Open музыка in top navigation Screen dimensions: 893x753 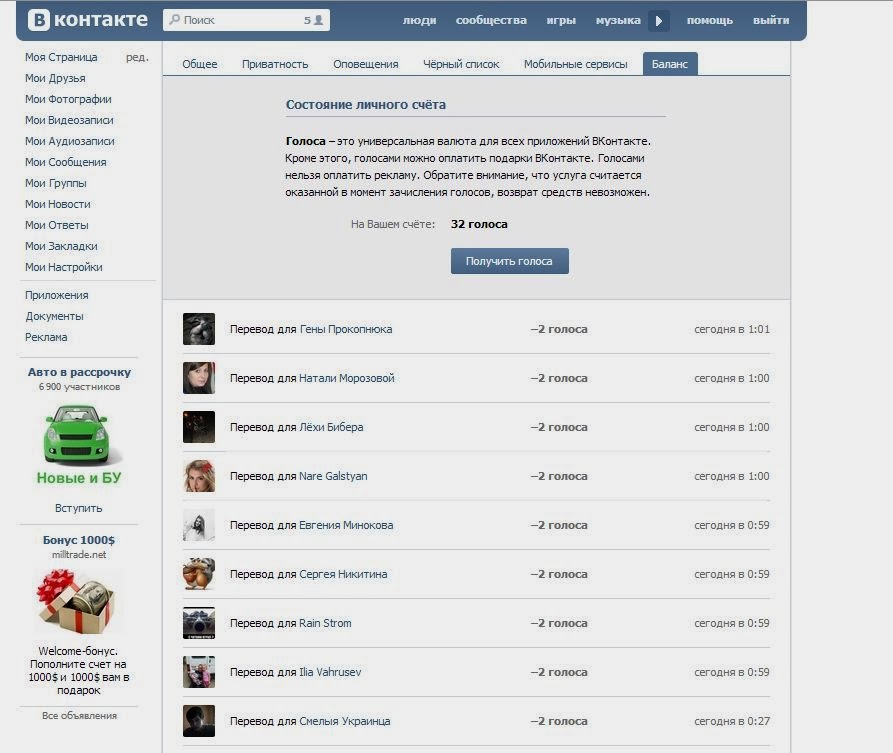click(618, 21)
